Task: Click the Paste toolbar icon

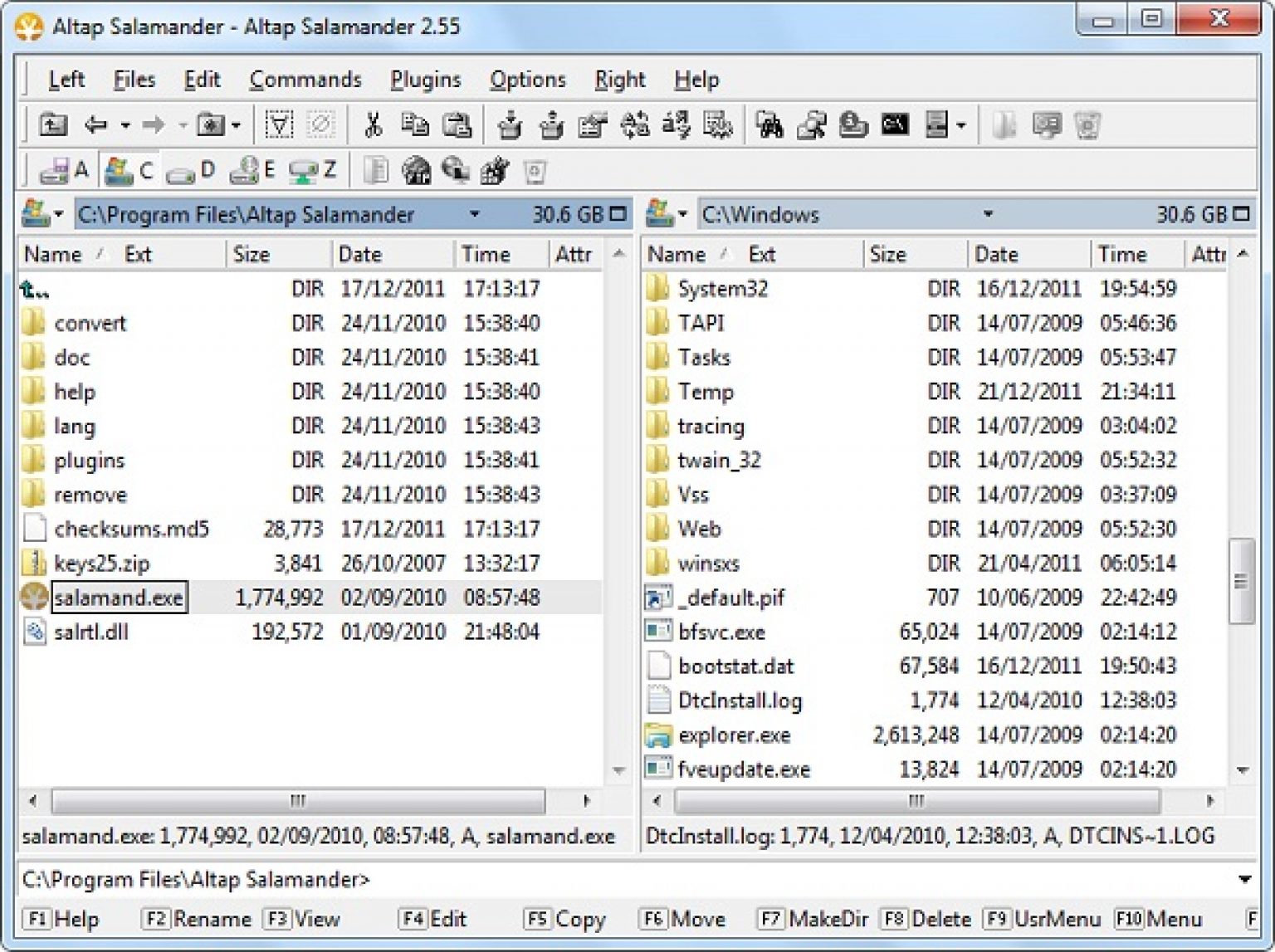Action: (458, 126)
